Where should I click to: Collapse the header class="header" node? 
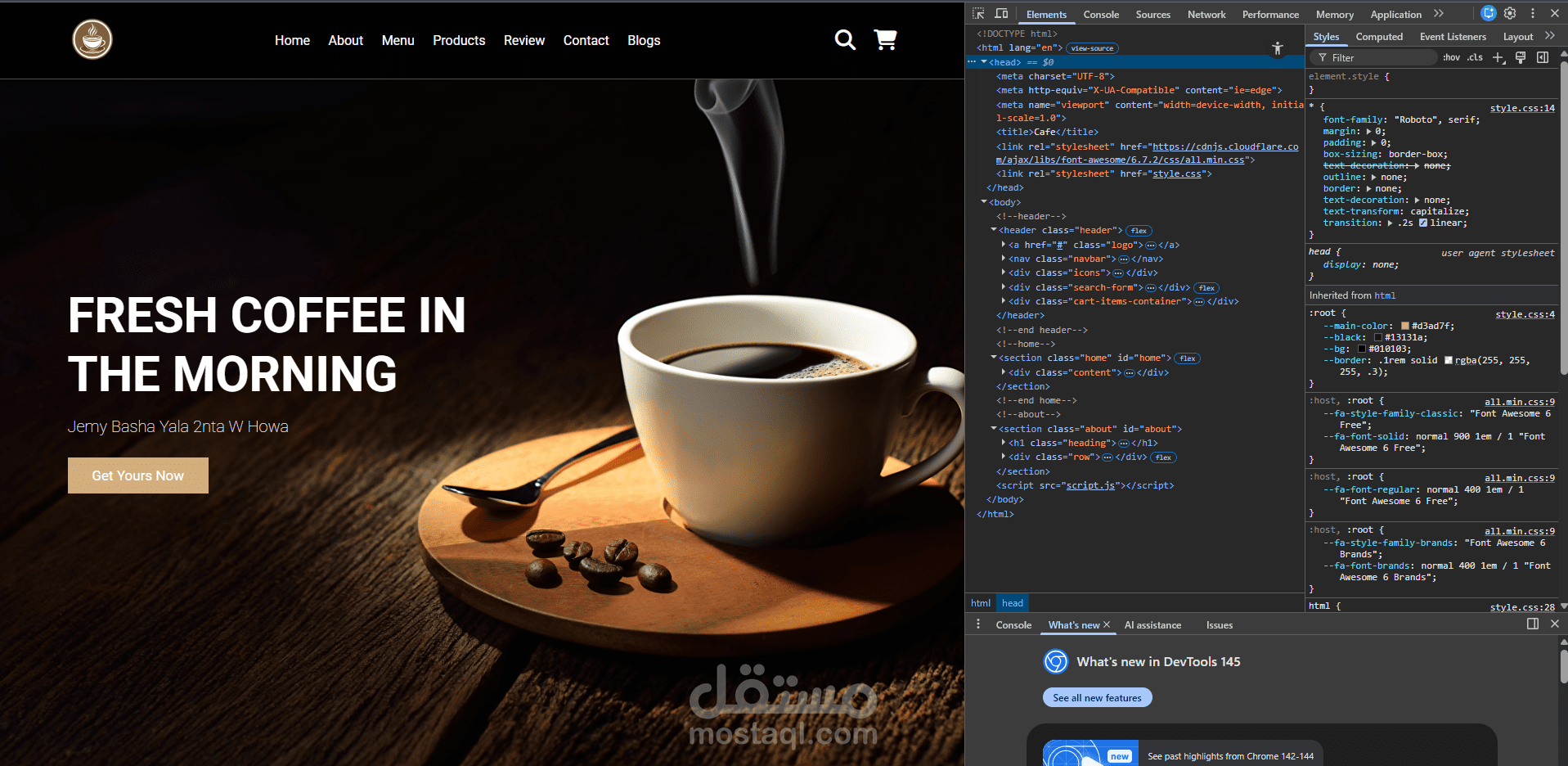994,231
